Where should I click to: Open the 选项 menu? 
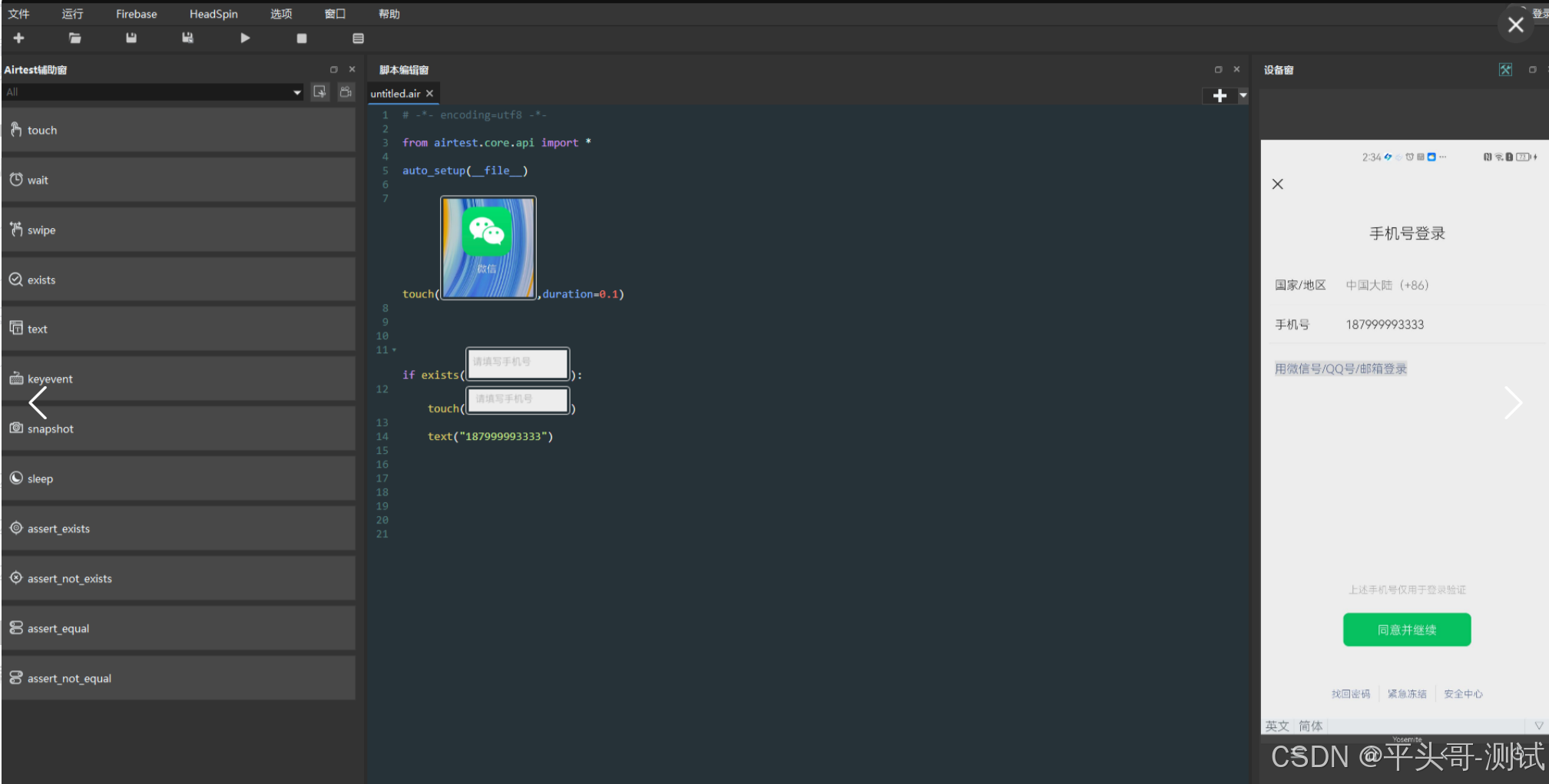tap(281, 14)
